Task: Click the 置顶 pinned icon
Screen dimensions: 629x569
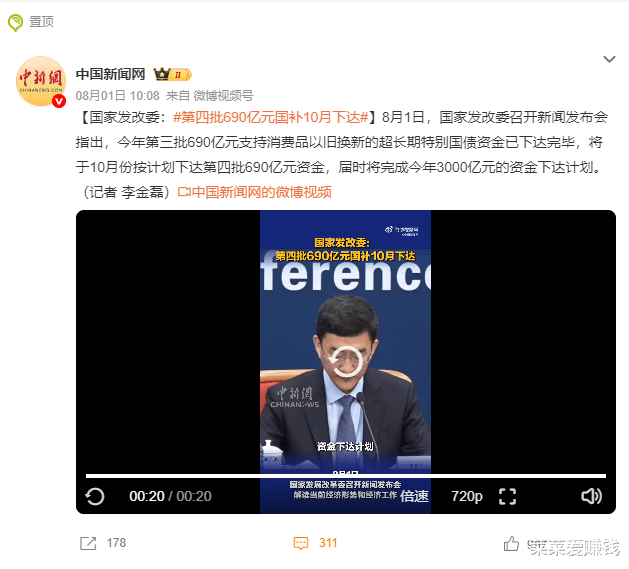Action: pos(15,22)
